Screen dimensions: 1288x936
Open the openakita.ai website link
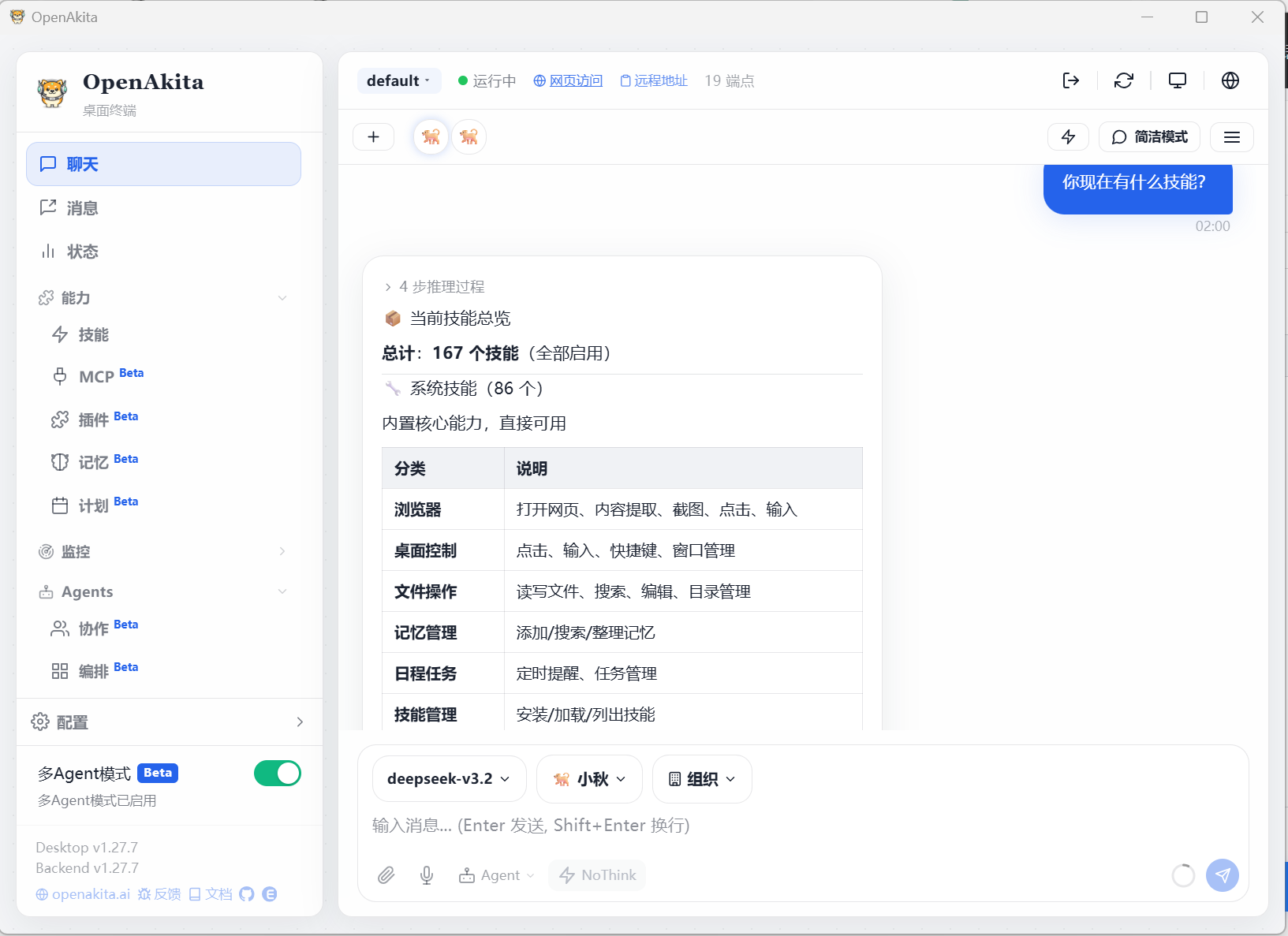(83, 894)
